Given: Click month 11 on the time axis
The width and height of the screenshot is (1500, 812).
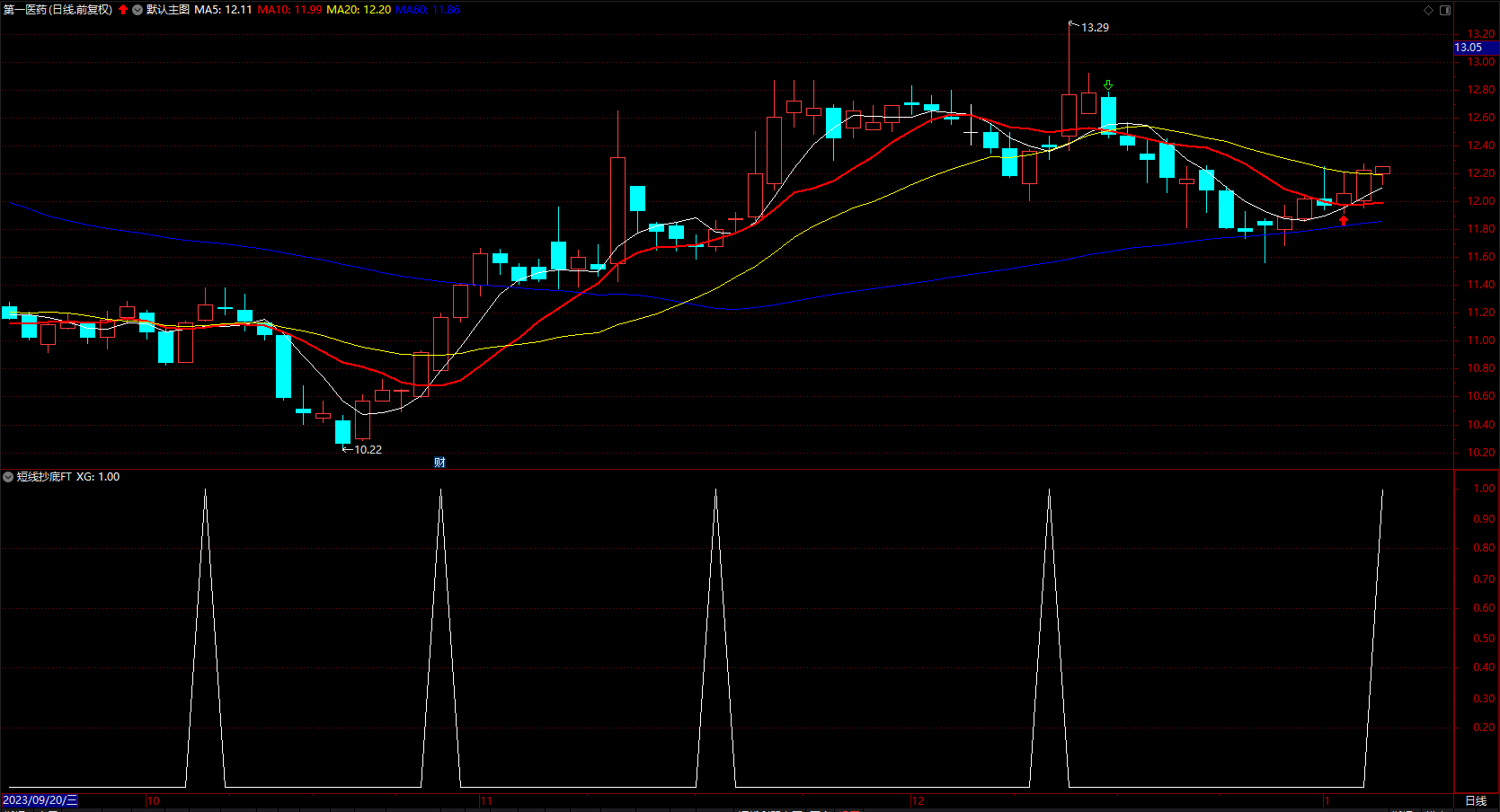Looking at the screenshot, I should pyautogui.click(x=486, y=800).
